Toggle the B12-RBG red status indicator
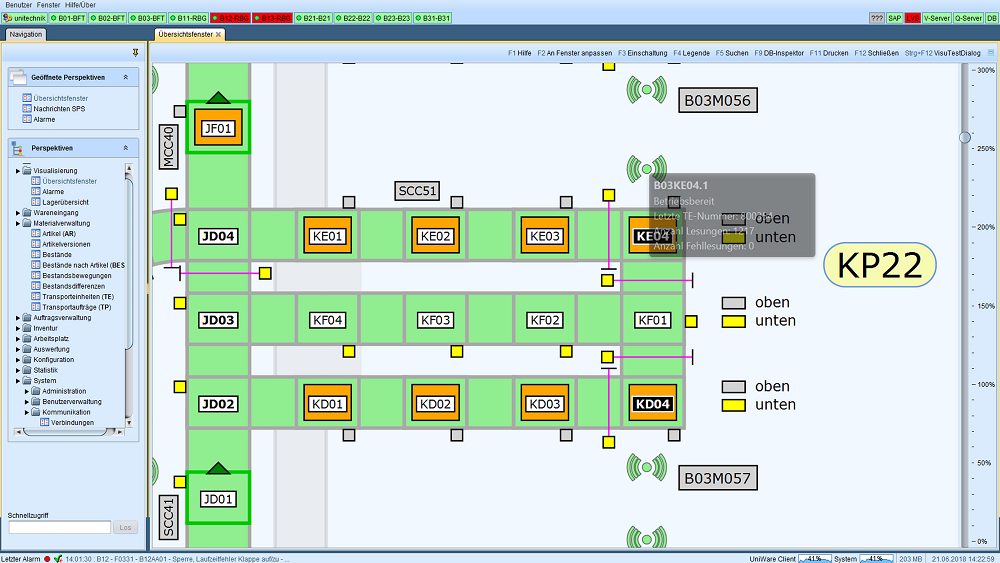Screen dimensions: 1000x563 click(x=230, y=18)
